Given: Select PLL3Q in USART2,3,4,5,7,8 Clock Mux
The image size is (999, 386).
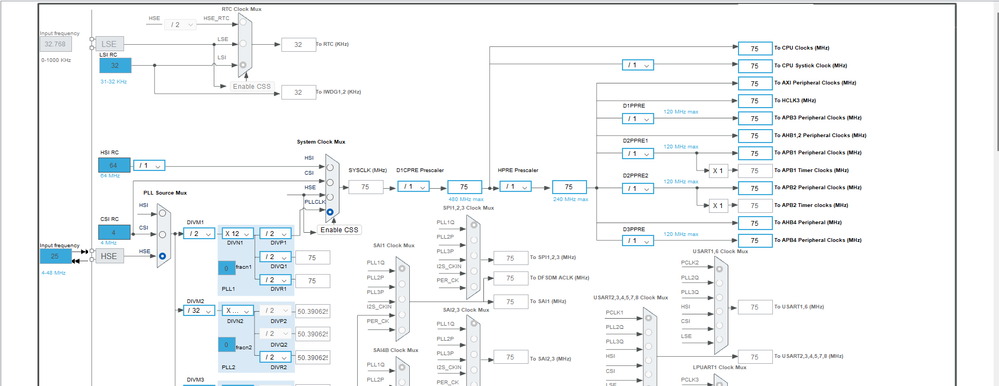Looking at the screenshot, I should [x=649, y=348].
